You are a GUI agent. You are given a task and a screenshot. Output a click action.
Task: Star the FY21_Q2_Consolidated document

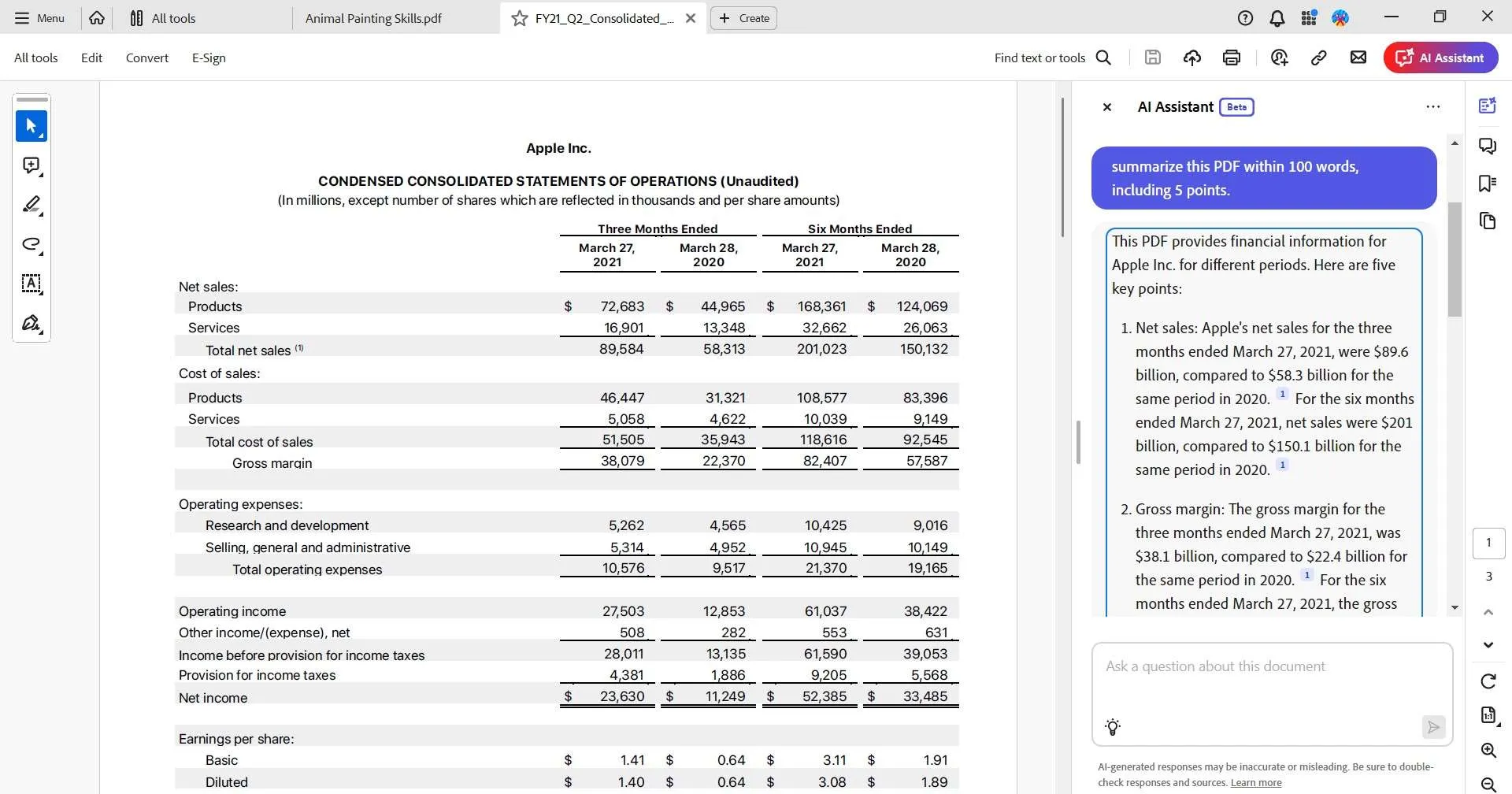tap(519, 18)
